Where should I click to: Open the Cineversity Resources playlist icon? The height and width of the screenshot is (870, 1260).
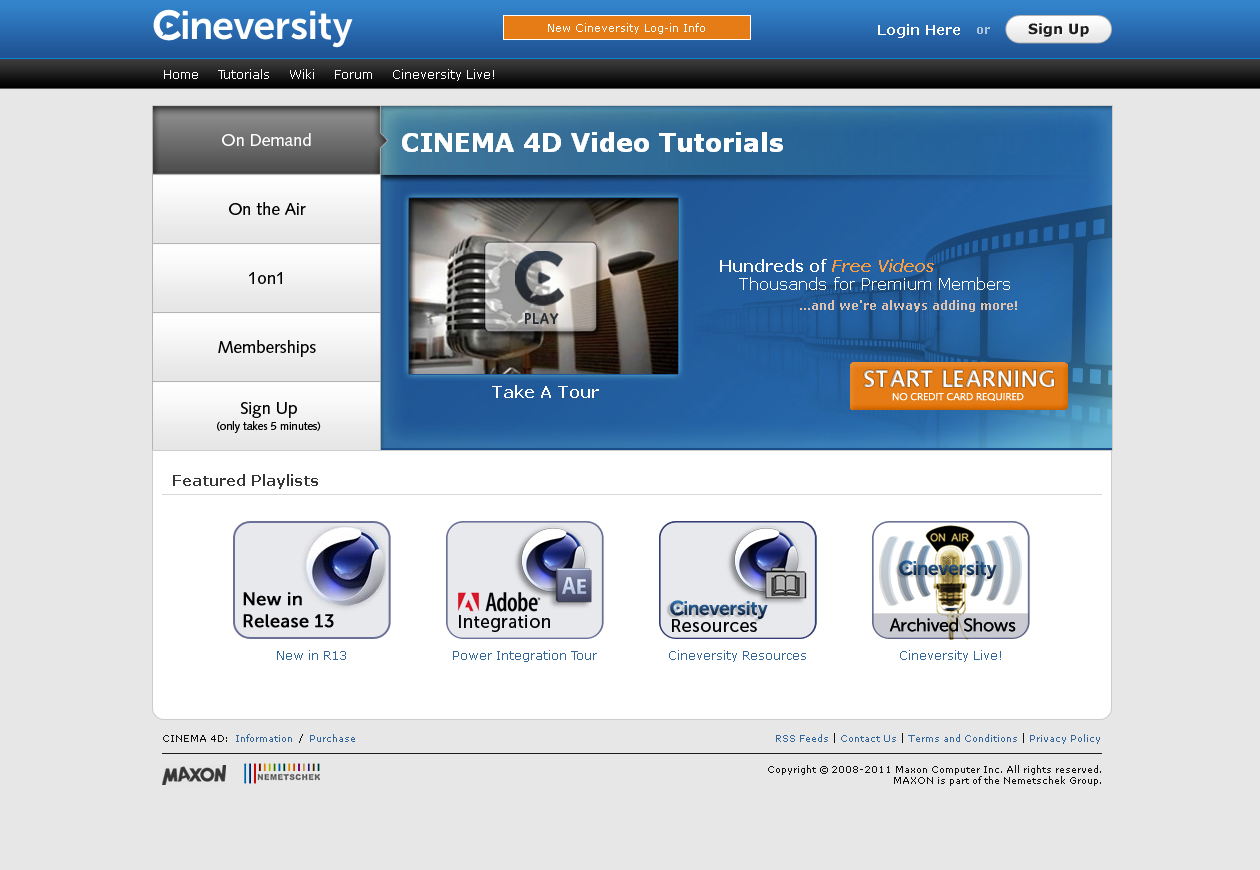coord(738,580)
